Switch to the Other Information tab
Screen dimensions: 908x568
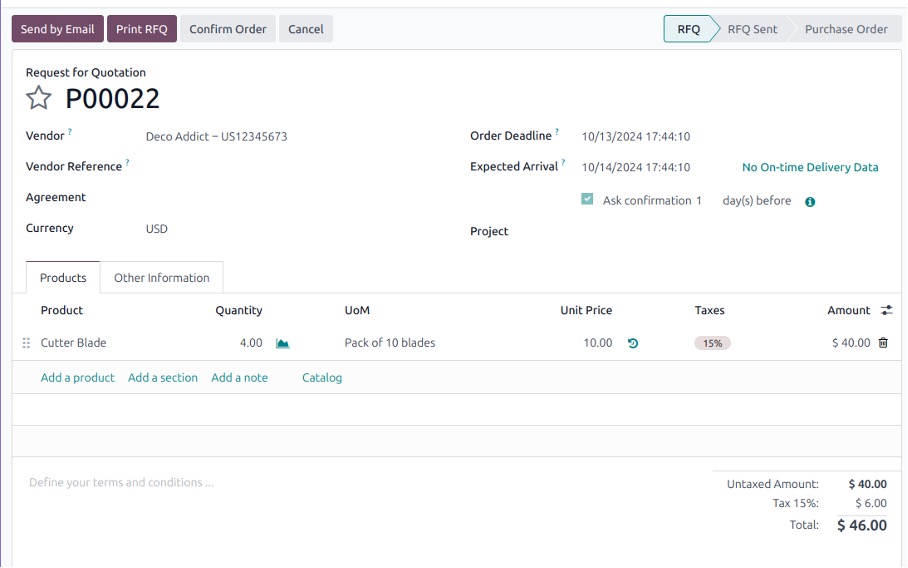coord(162,278)
